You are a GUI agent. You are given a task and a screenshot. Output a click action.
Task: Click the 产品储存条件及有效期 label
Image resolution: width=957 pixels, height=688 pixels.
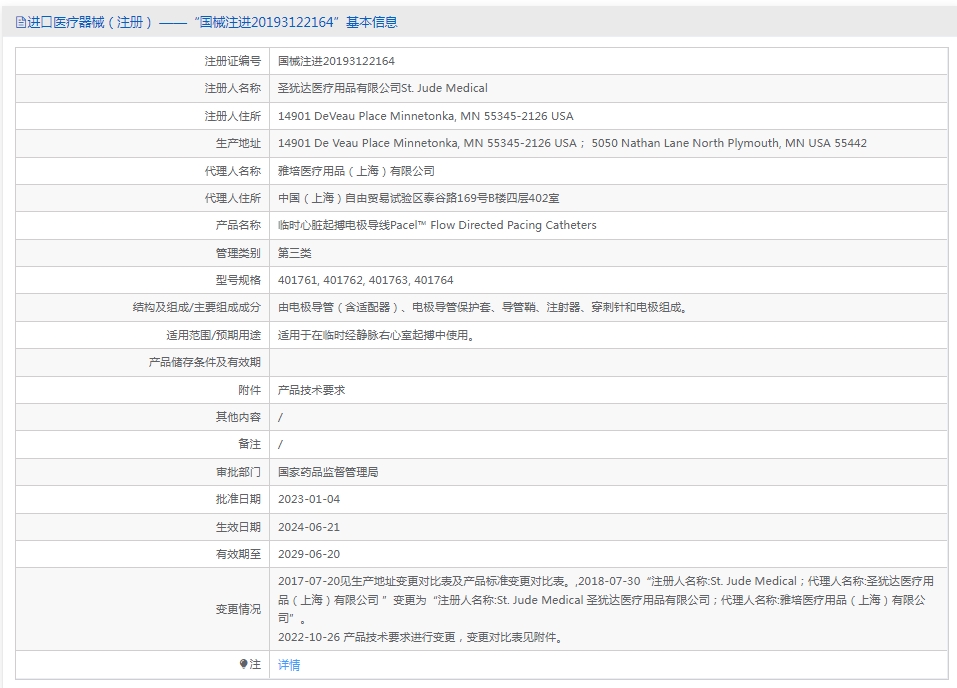(x=204, y=362)
